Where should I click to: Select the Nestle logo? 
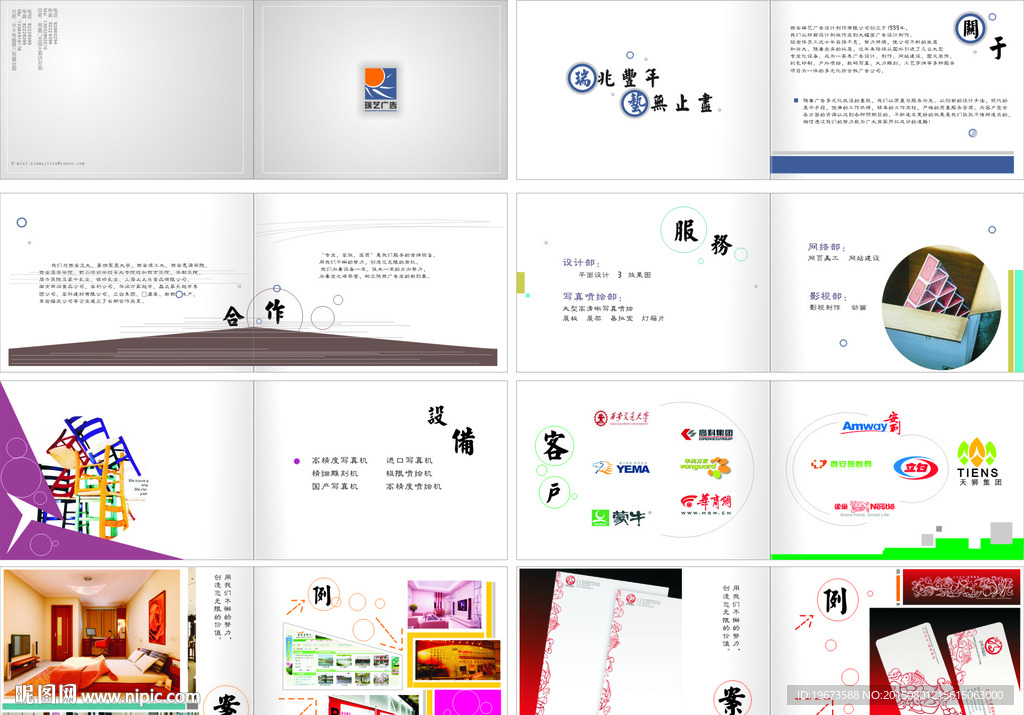867,506
